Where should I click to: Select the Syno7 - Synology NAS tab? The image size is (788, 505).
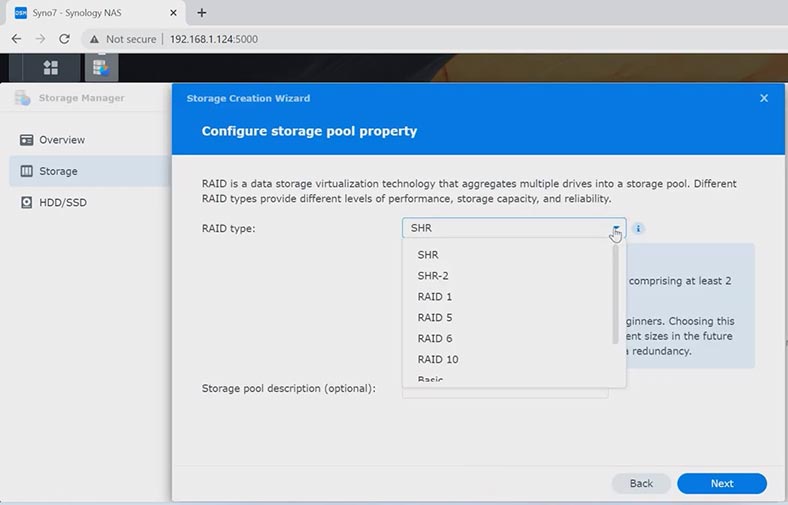[95, 13]
